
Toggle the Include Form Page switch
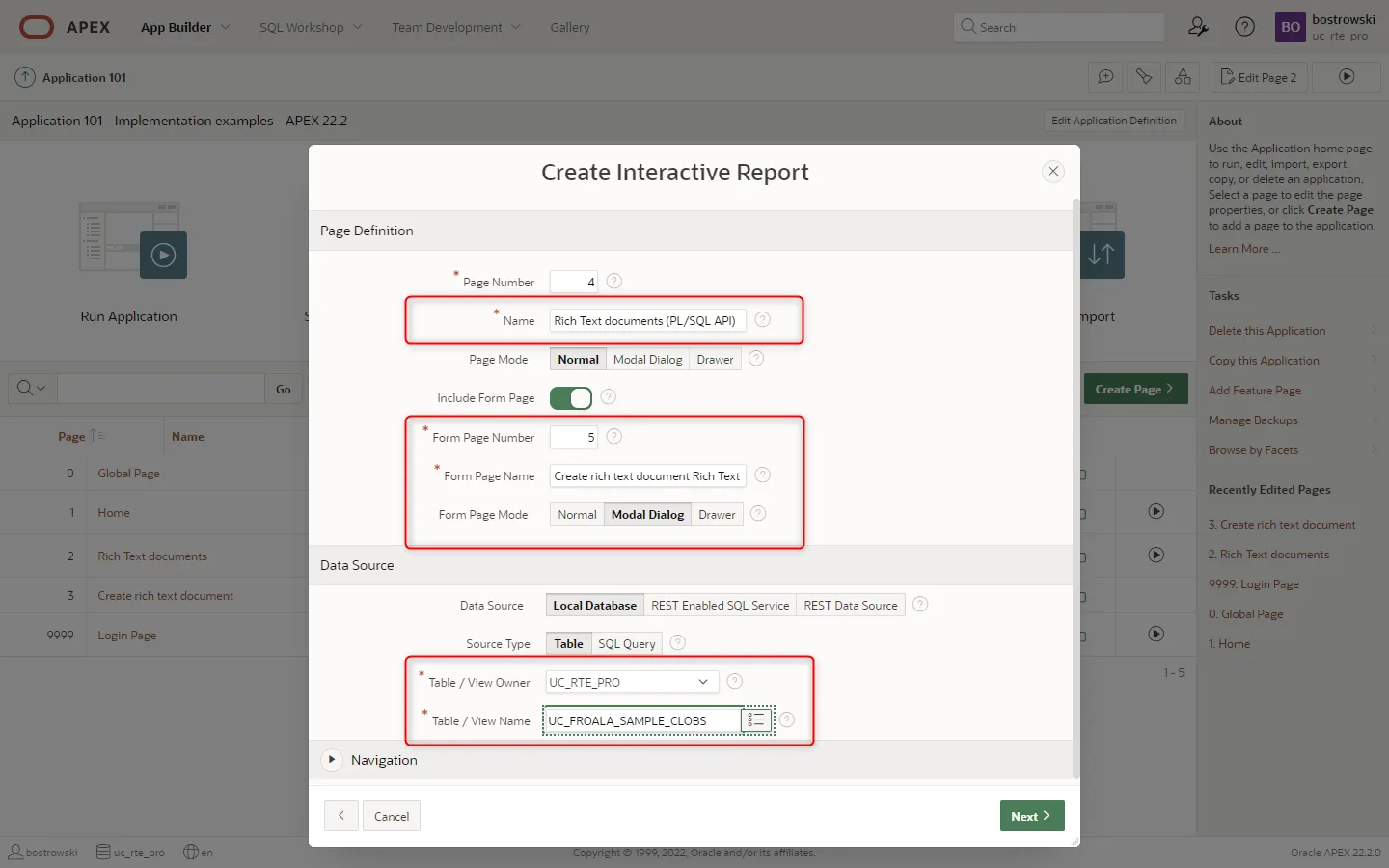point(571,397)
